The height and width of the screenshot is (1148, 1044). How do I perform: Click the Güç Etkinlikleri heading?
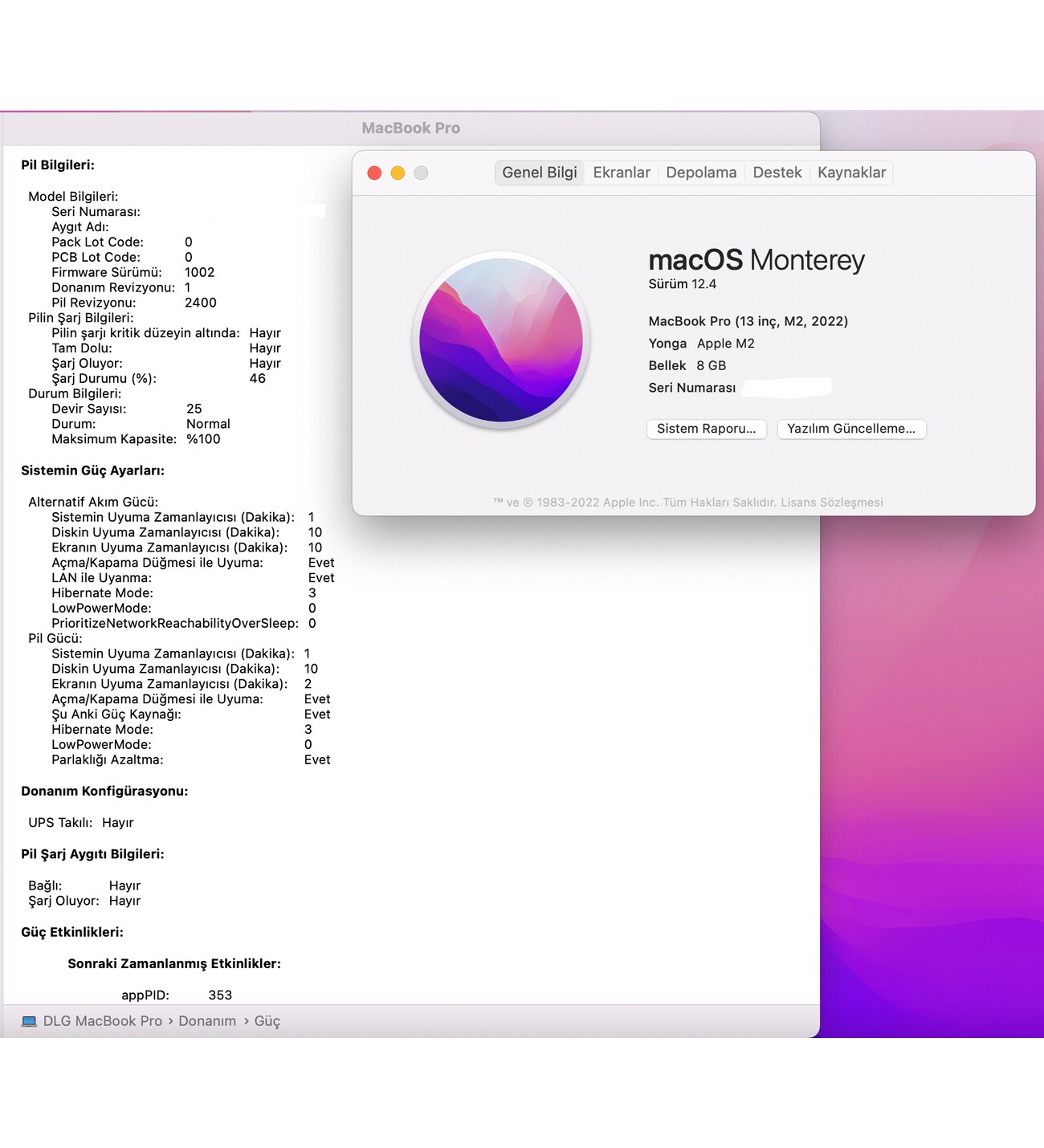(72, 933)
